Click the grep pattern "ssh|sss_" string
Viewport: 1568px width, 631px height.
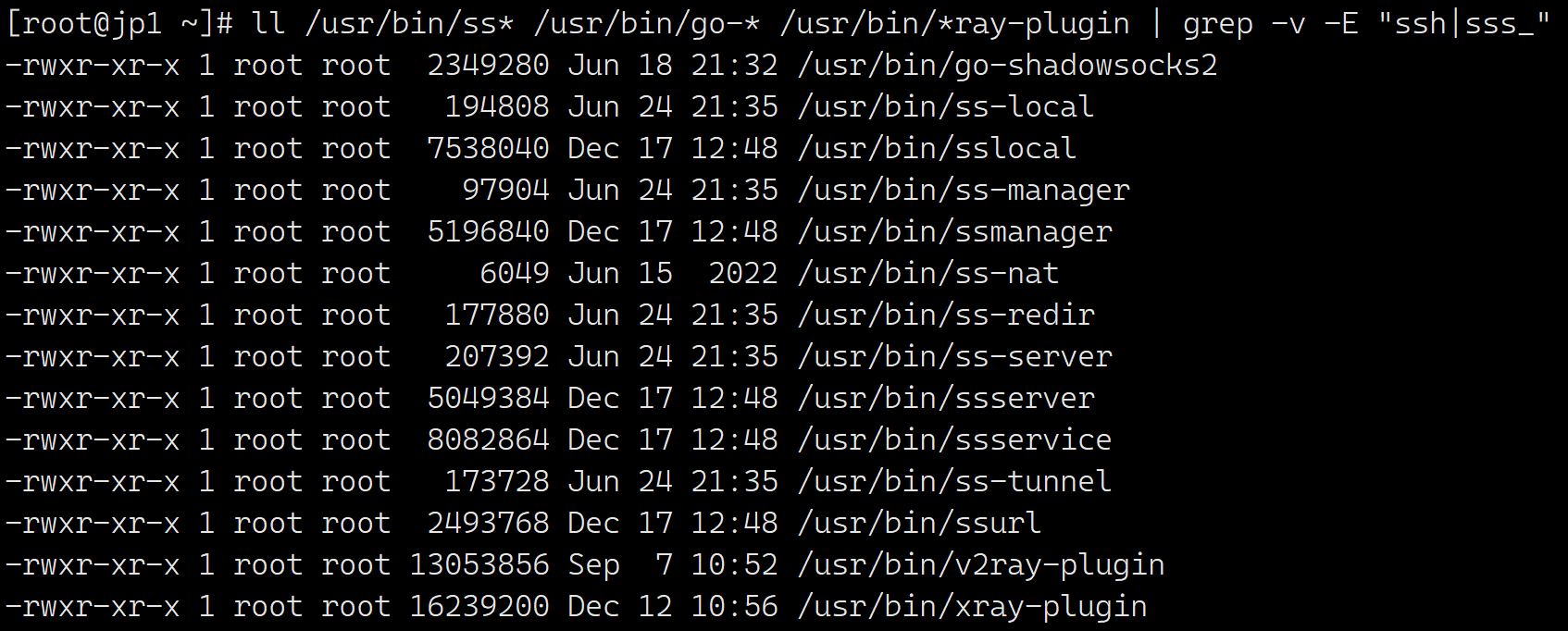[x=1463, y=23]
